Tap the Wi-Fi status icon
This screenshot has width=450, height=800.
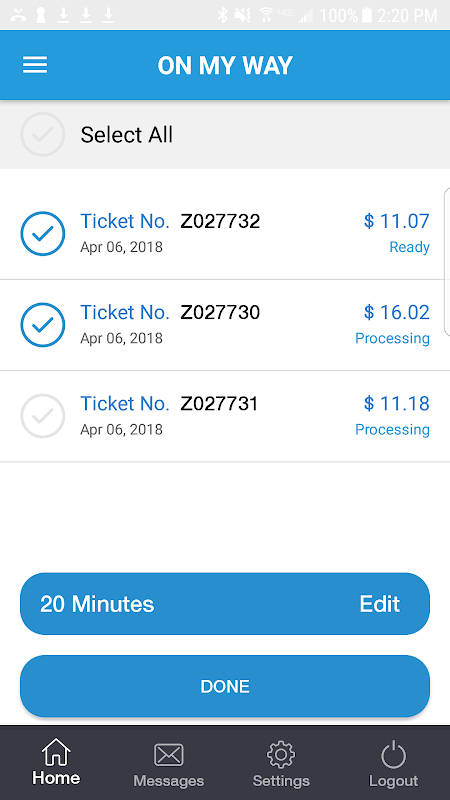(x=266, y=15)
